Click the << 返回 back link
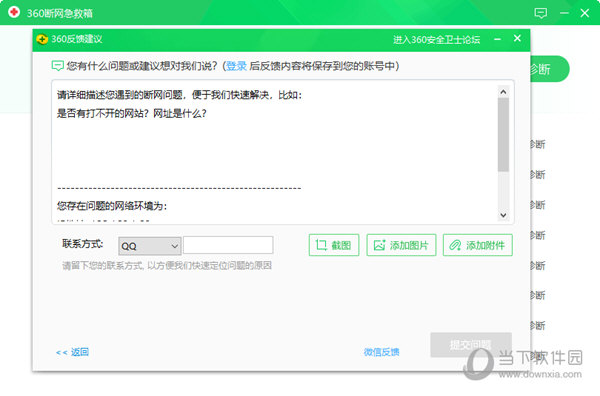This screenshot has height=396, width=600. click(72, 352)
